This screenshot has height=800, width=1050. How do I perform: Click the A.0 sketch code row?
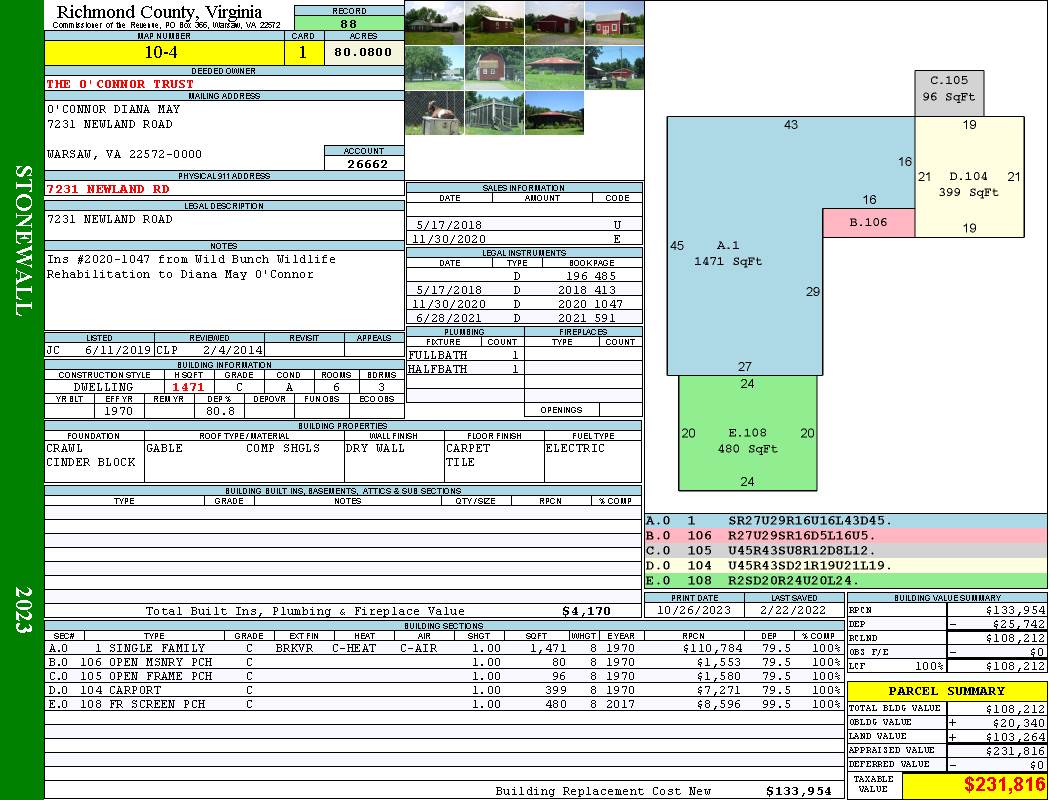846,521
